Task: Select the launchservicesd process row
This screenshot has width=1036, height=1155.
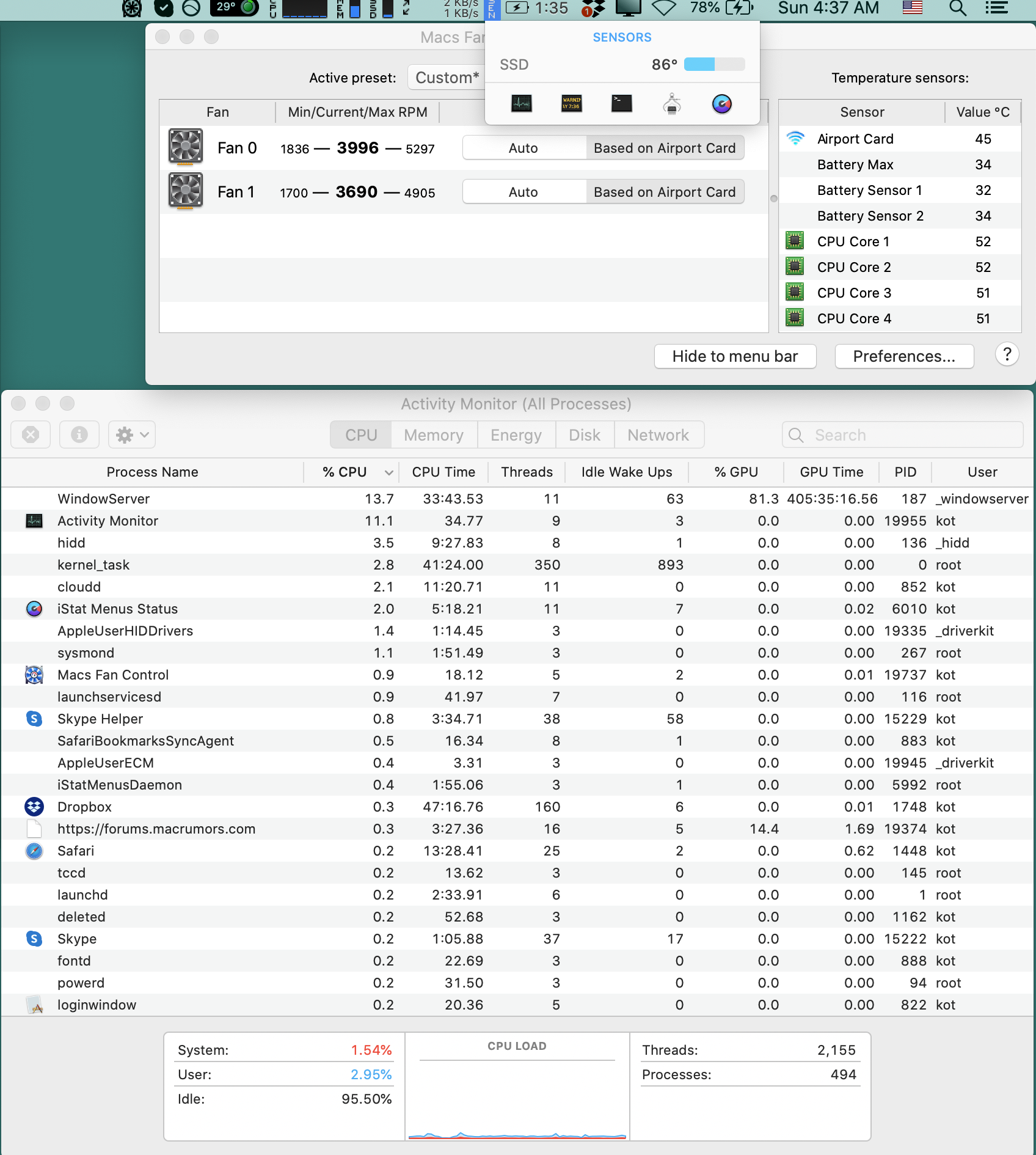Action: (517, 697)
